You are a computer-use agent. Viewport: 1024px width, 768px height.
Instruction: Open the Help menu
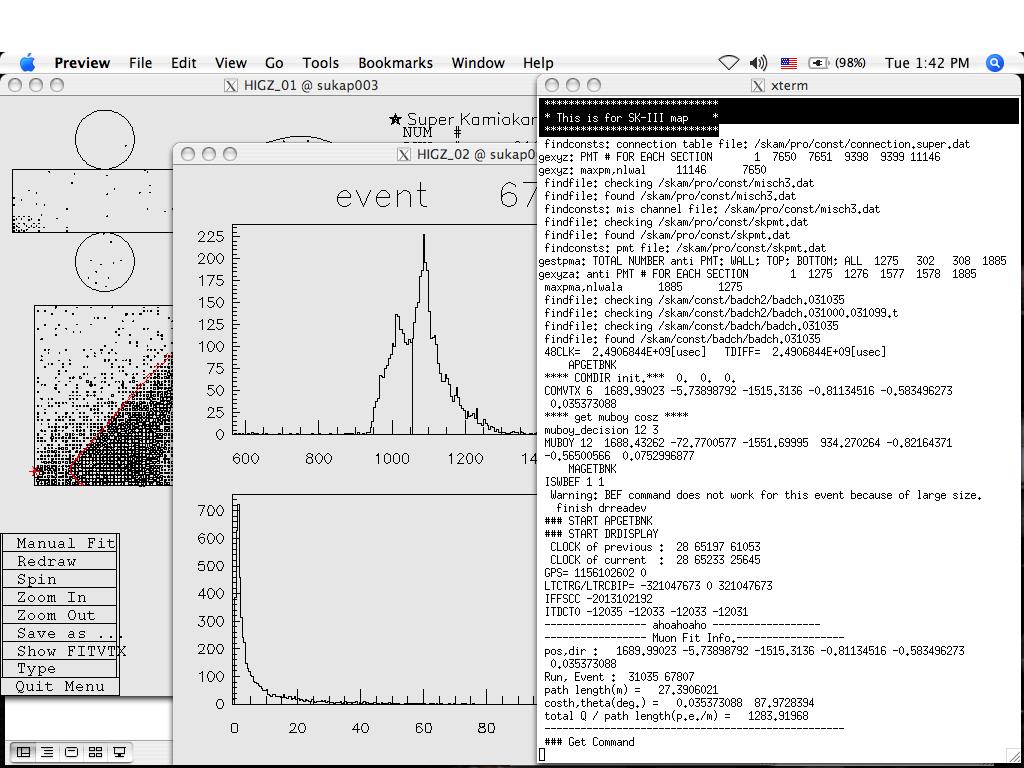point(538,63)
